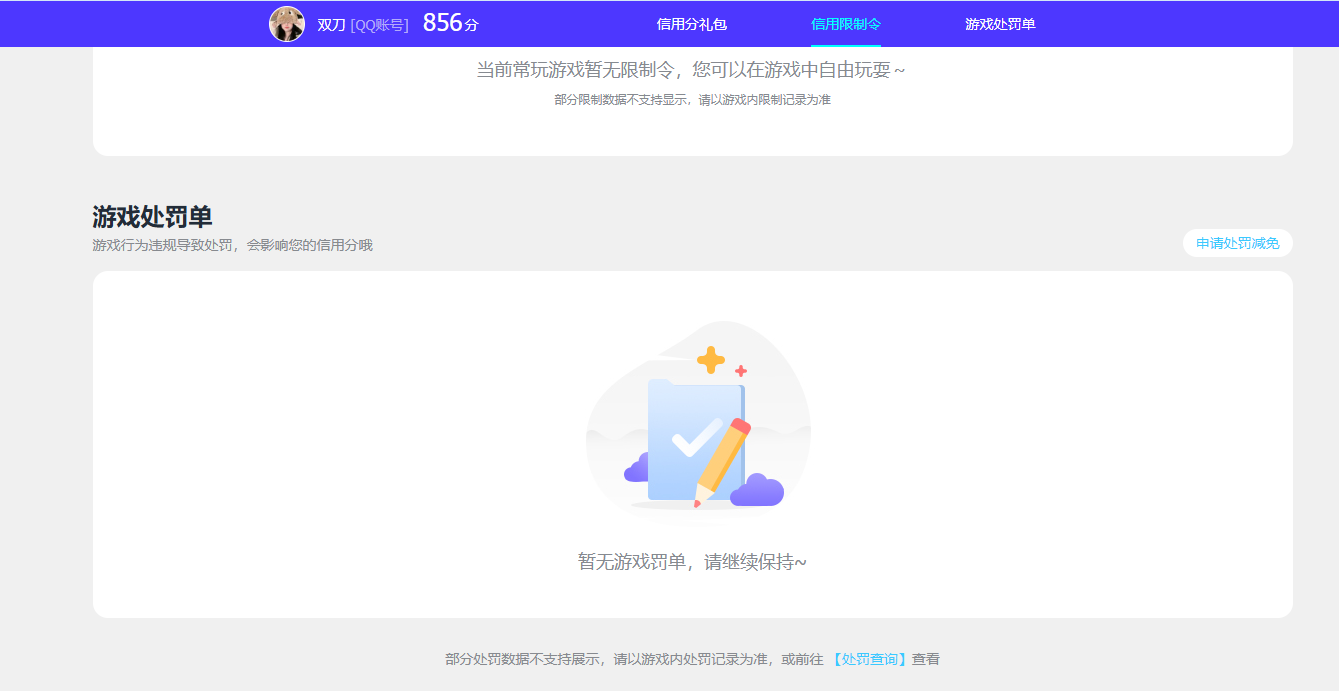Click the 申请处罚减免 button
1339x691 pixels.
[x=1238, y=243]
